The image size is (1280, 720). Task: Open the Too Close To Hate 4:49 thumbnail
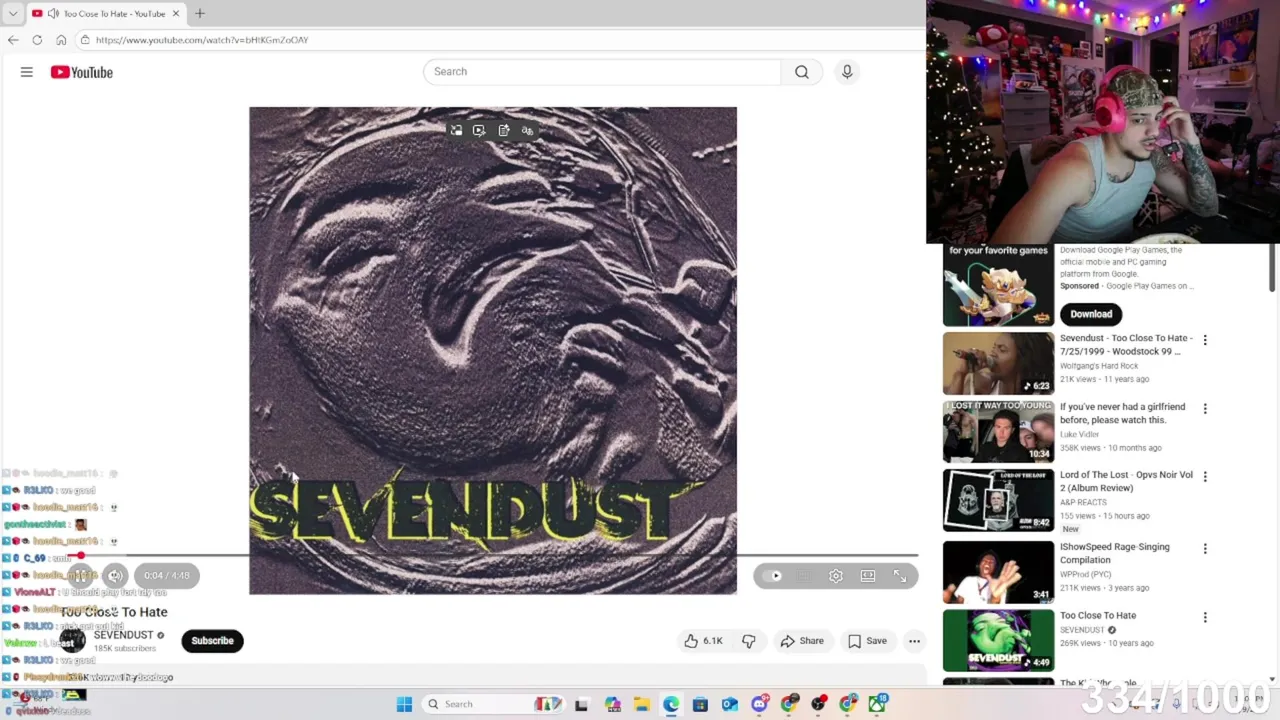click(998, 641)
